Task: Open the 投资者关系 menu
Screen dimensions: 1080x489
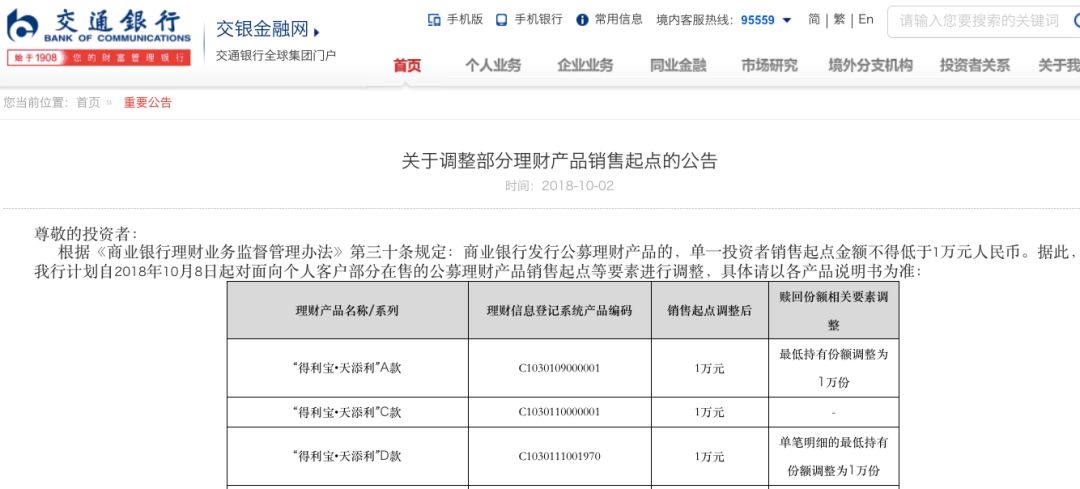Action: [x=975, y=66]
